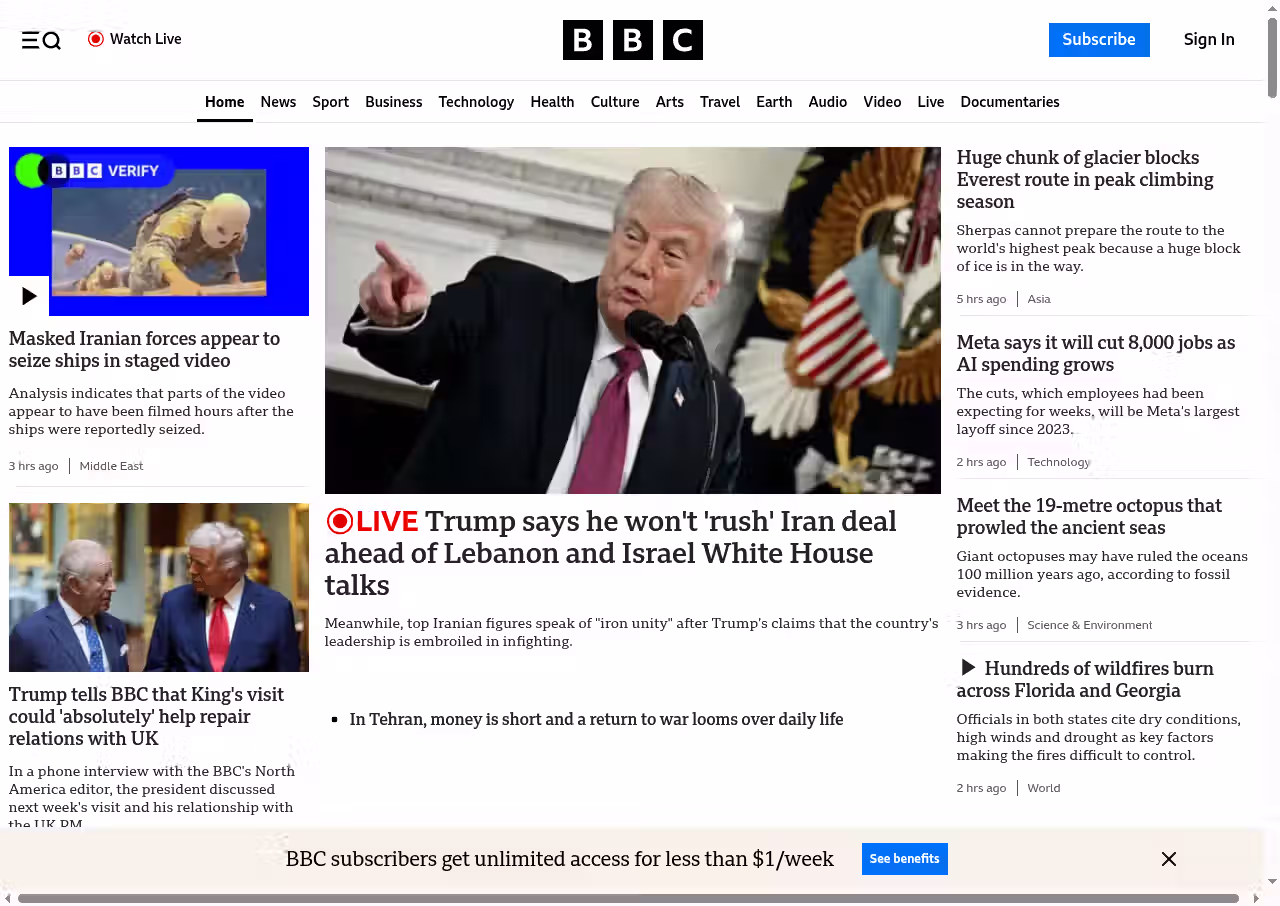This screenshot has width=1280, height=906.
Task: Select Documentaries in the navigation bar
Action: click(1009, 102)
